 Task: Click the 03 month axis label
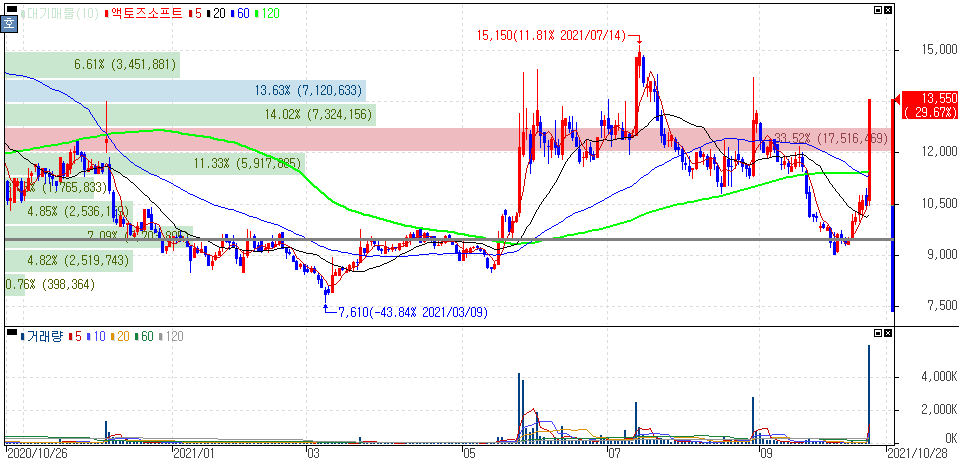(x=313, y=453)
